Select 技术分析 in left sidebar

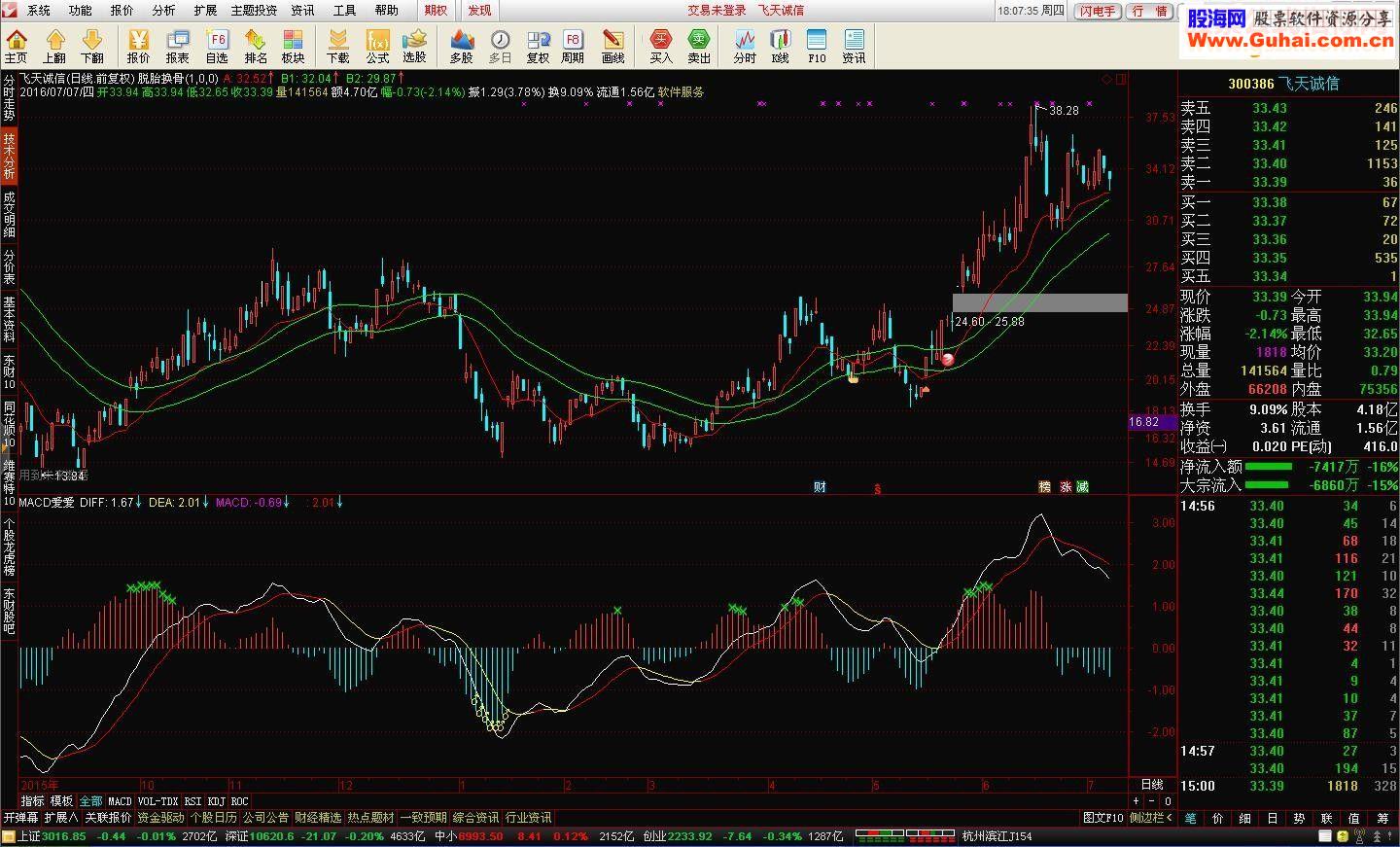point(9,156)
